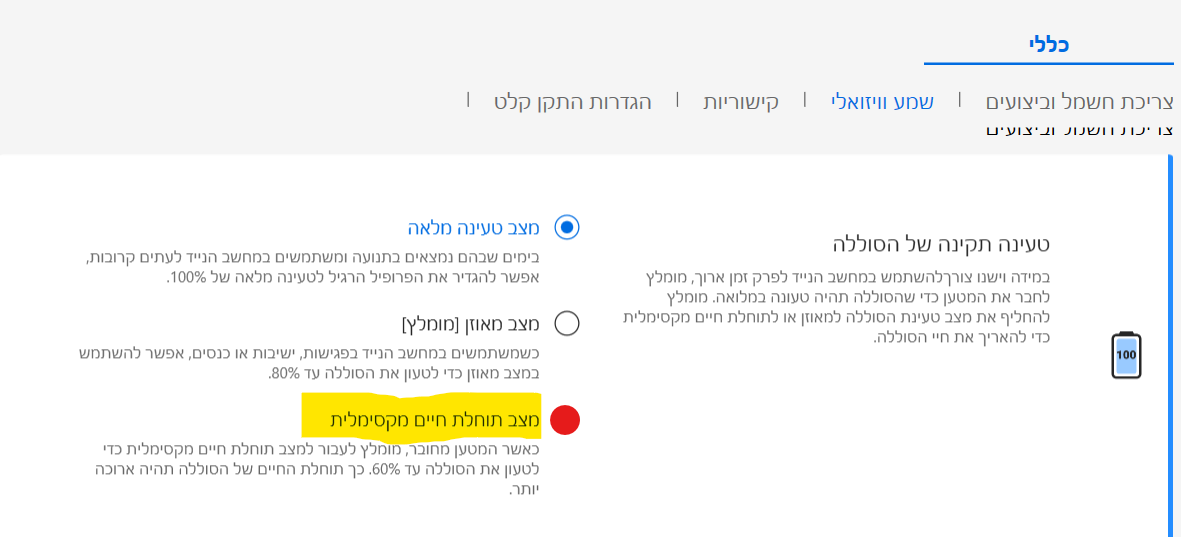
Task: Choose the מצב מאוזן [מומלץ] radio circle
Action: 567,323
